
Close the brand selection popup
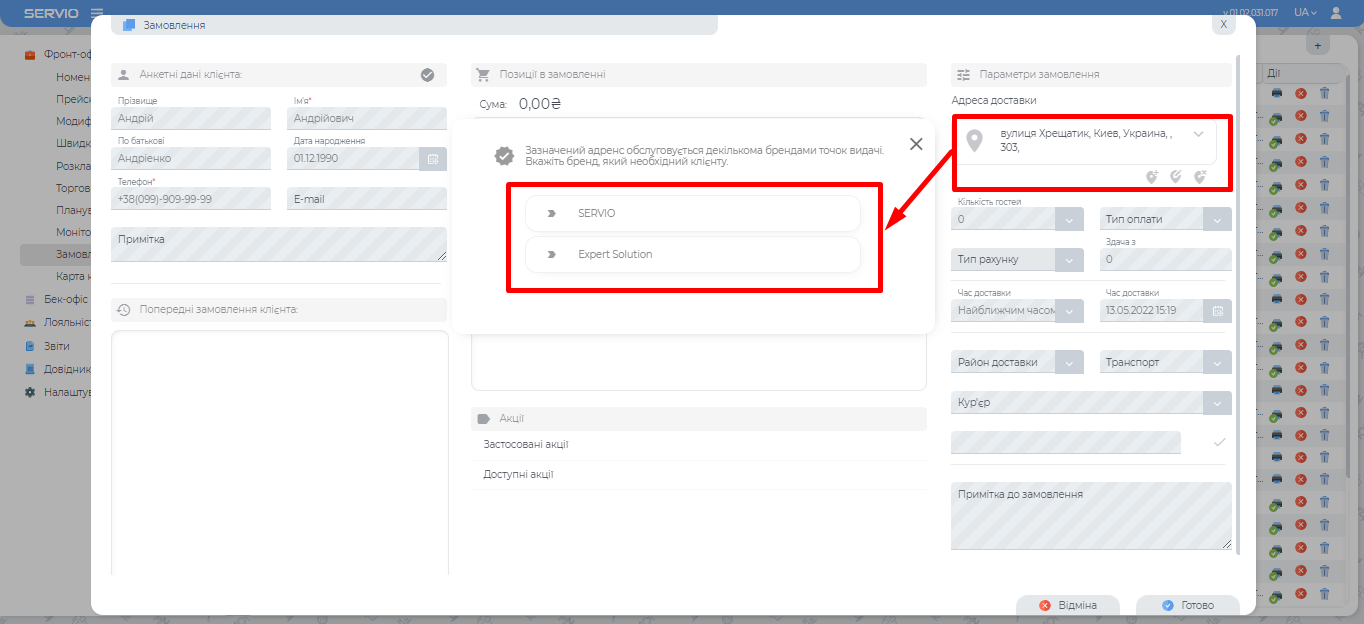(916, 144)
